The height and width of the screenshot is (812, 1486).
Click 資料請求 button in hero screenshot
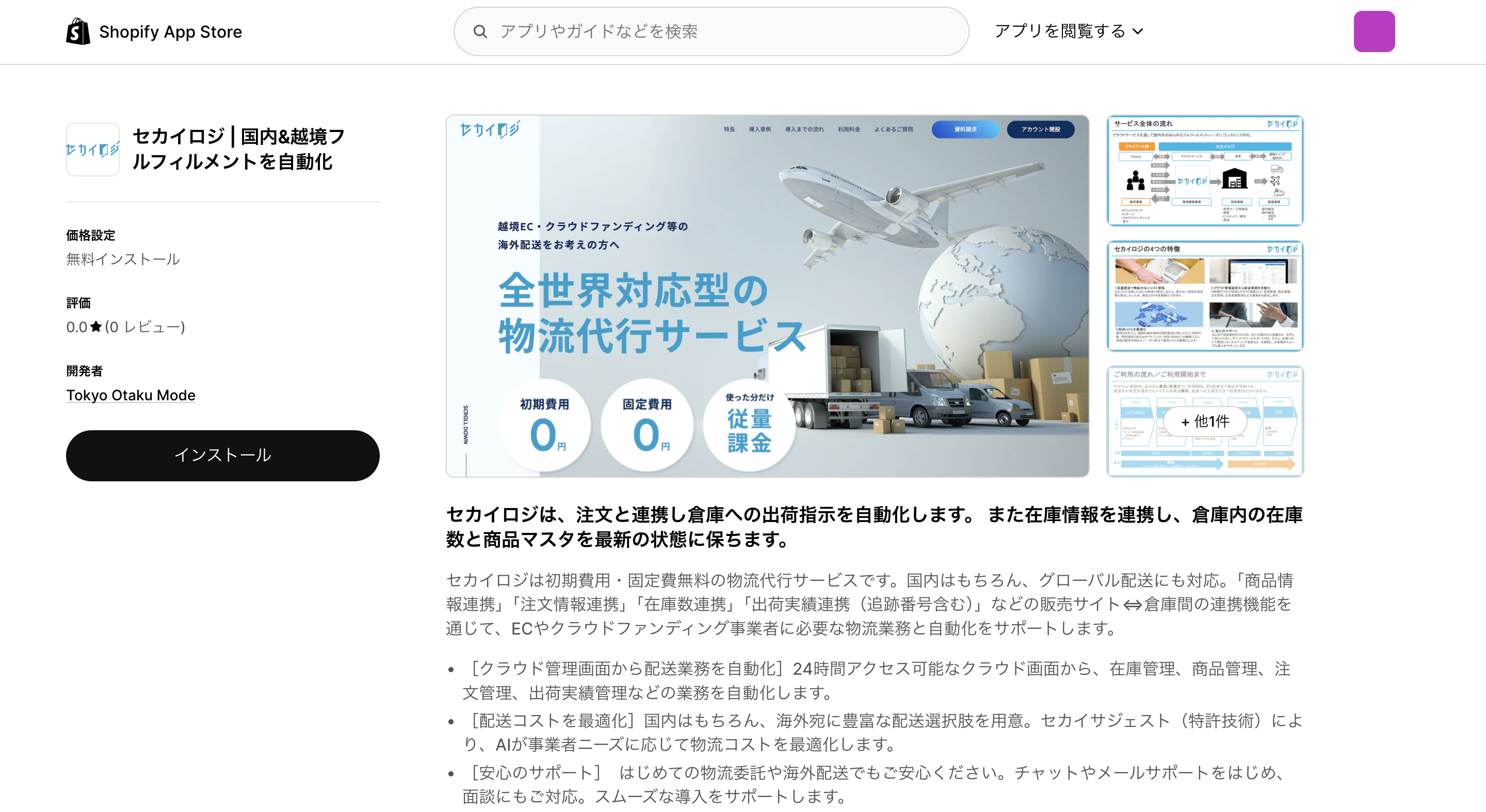(x=965, y=129)
